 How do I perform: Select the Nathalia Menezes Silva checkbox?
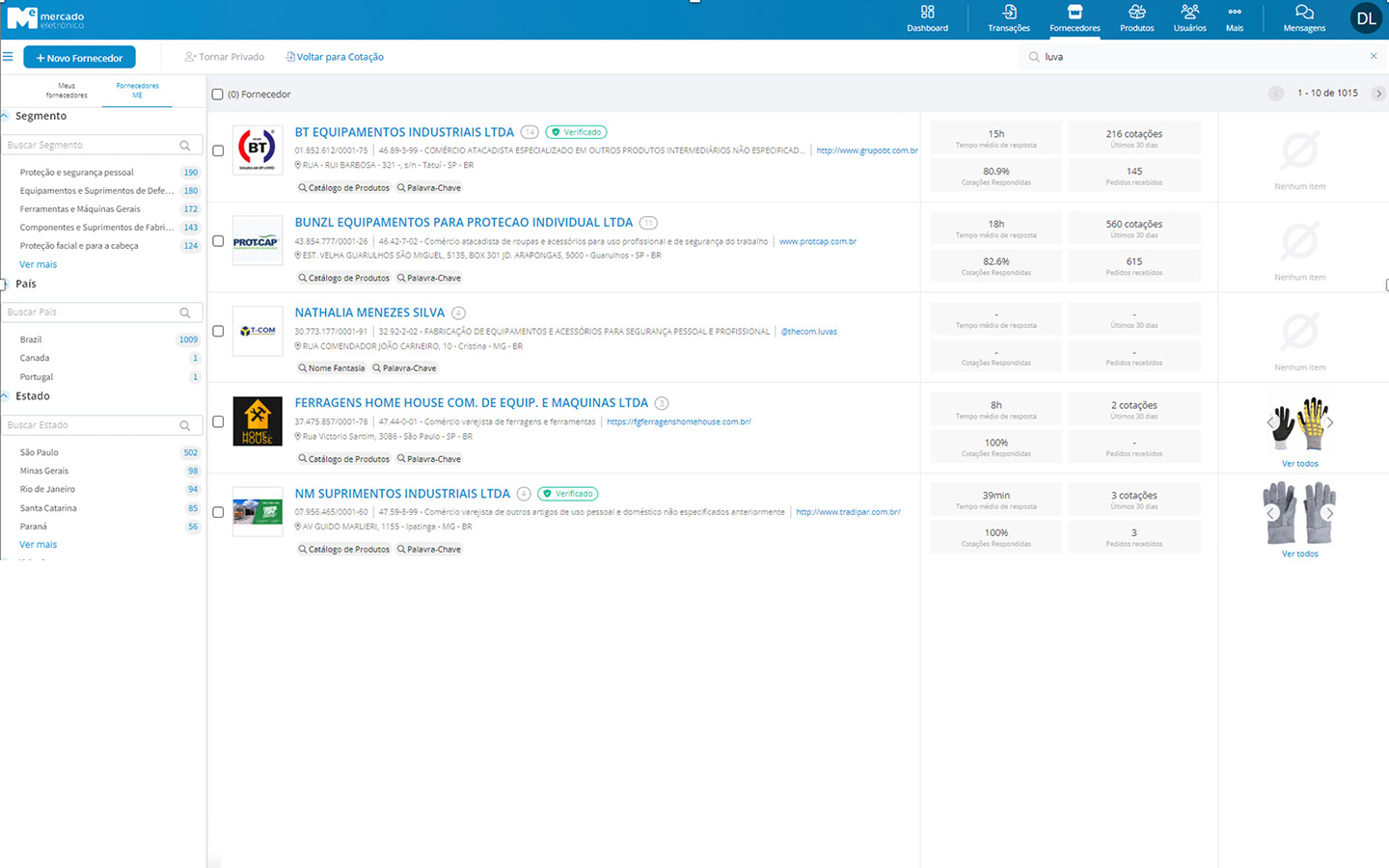[218, 331]
